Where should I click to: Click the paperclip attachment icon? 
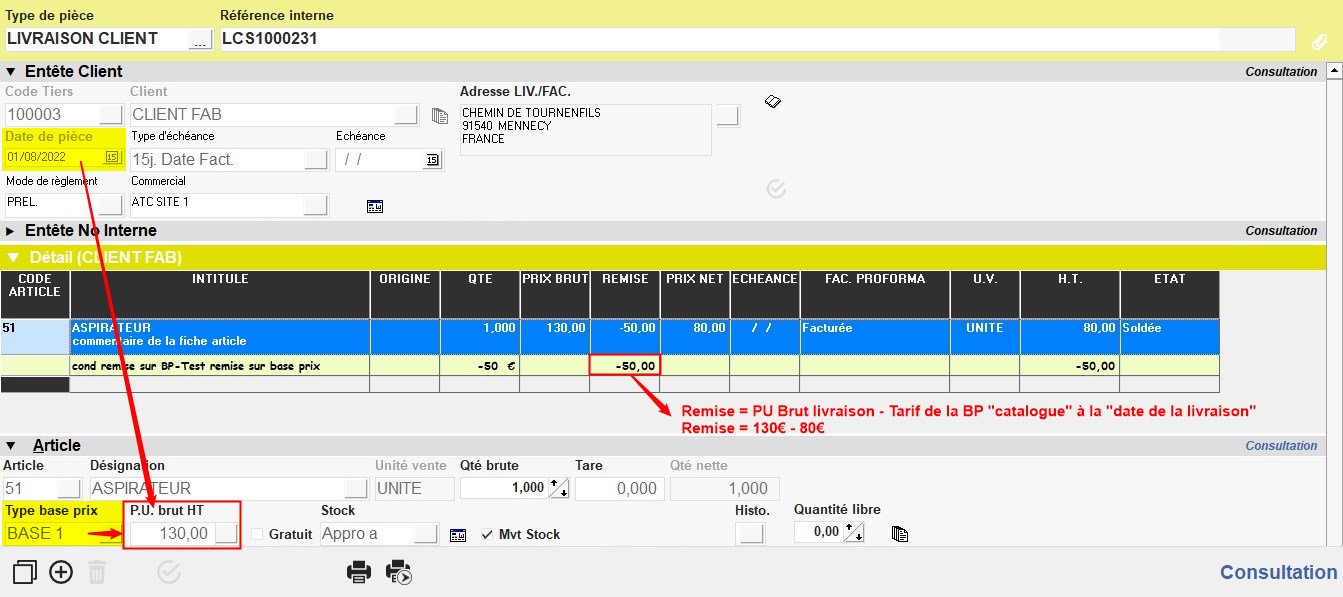[1320, 41]
